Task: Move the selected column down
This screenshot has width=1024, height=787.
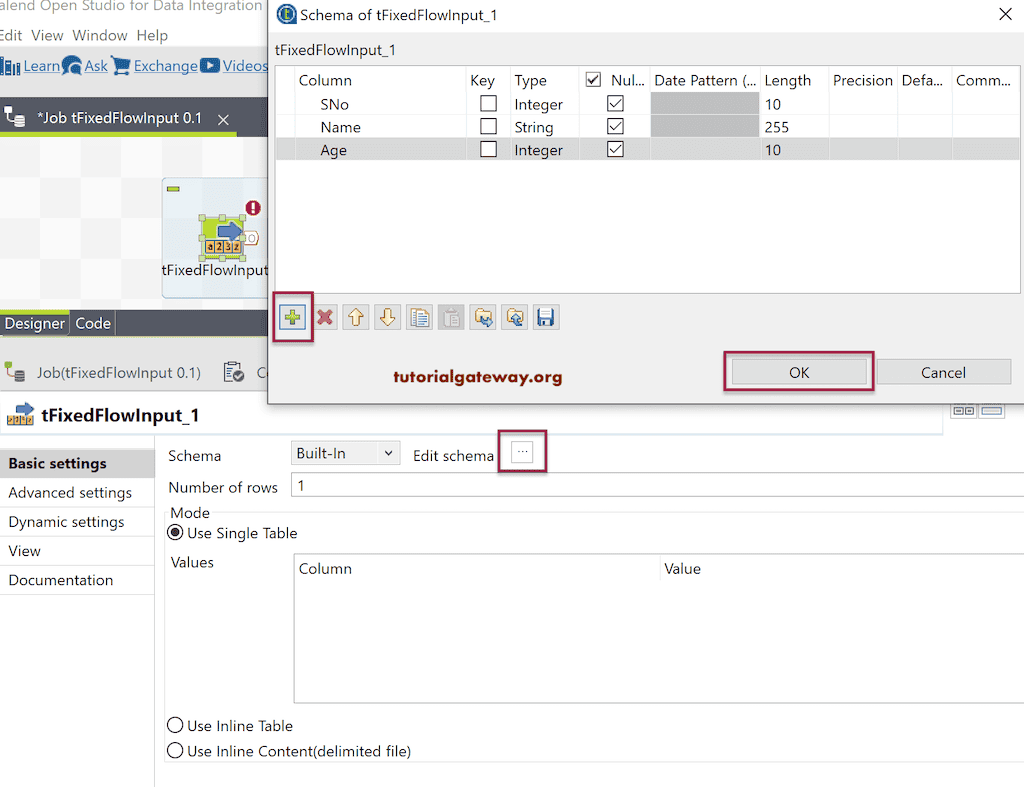Action: click(x=388, y=317)
